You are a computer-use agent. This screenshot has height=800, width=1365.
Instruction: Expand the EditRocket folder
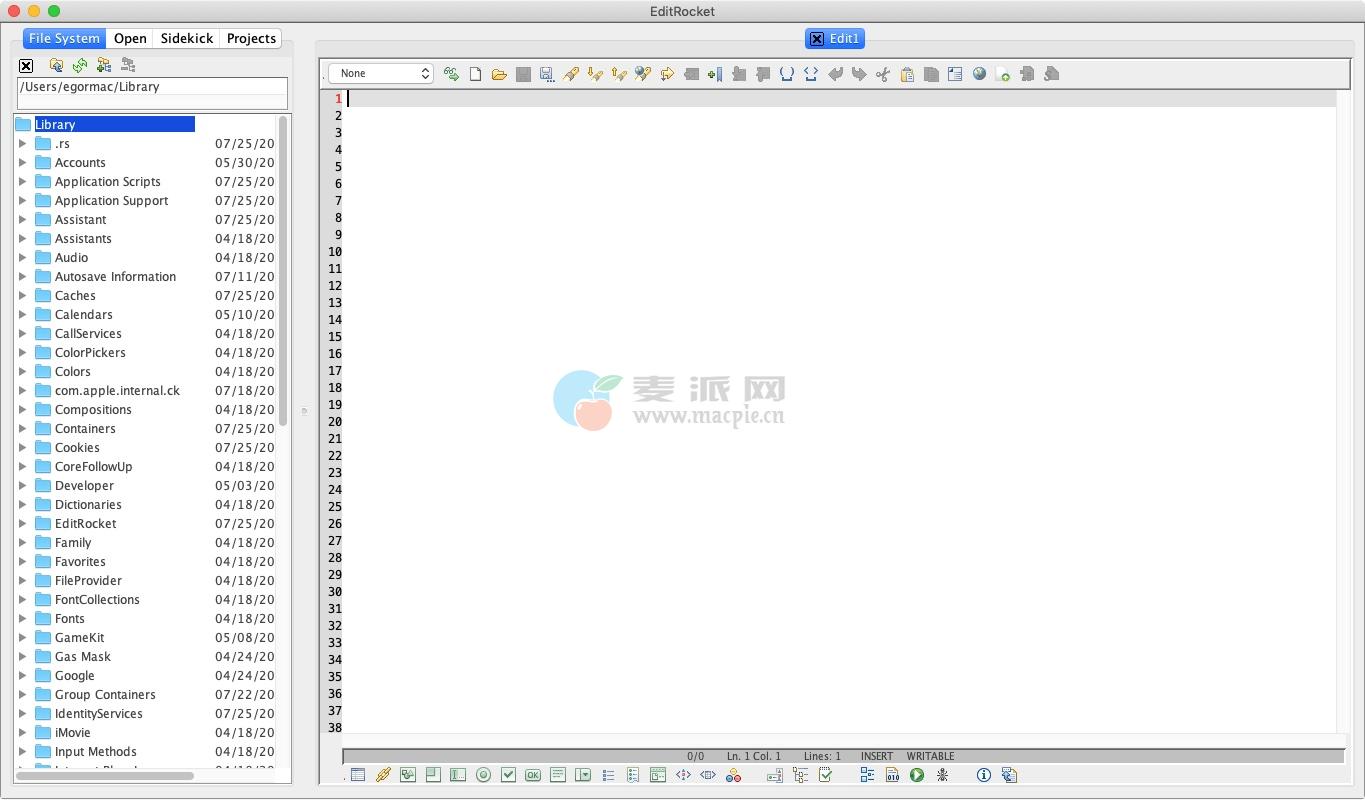[x=22, y=524]
